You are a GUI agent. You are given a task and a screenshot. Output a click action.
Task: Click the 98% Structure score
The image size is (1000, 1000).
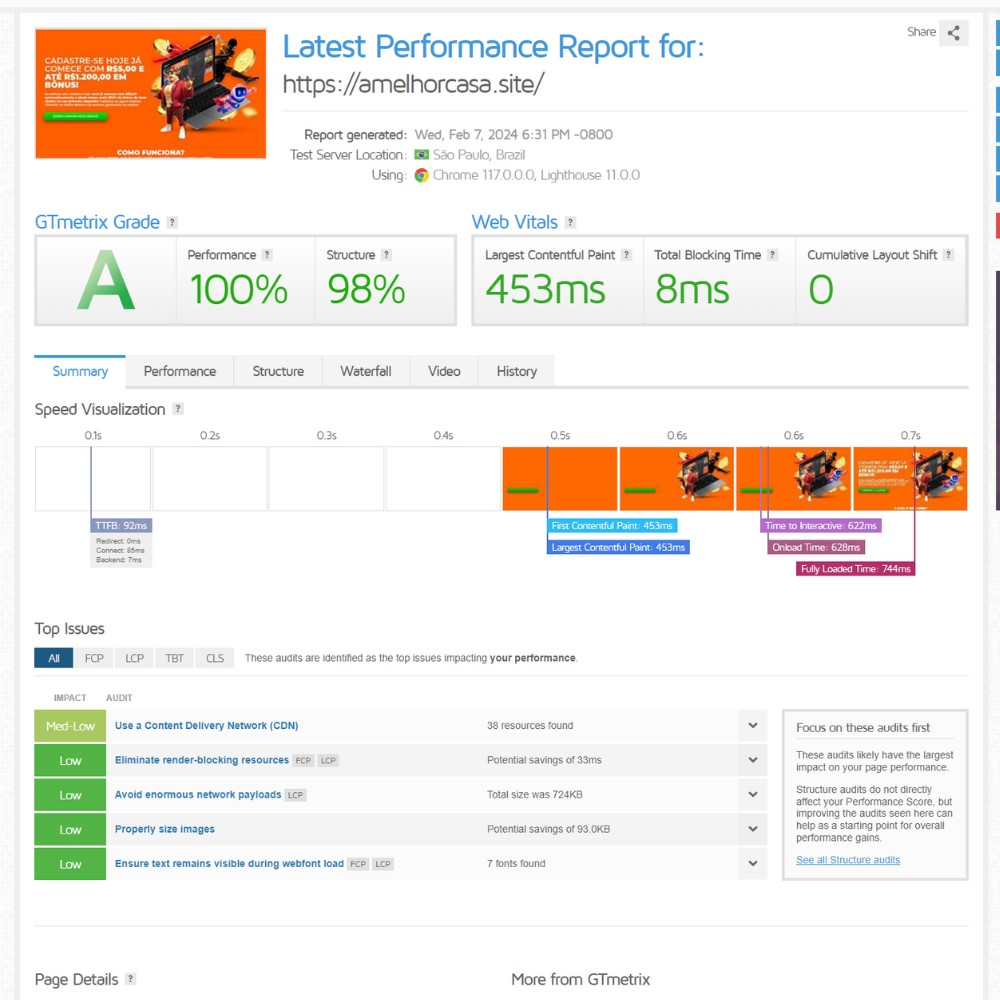tap(366, 290)
